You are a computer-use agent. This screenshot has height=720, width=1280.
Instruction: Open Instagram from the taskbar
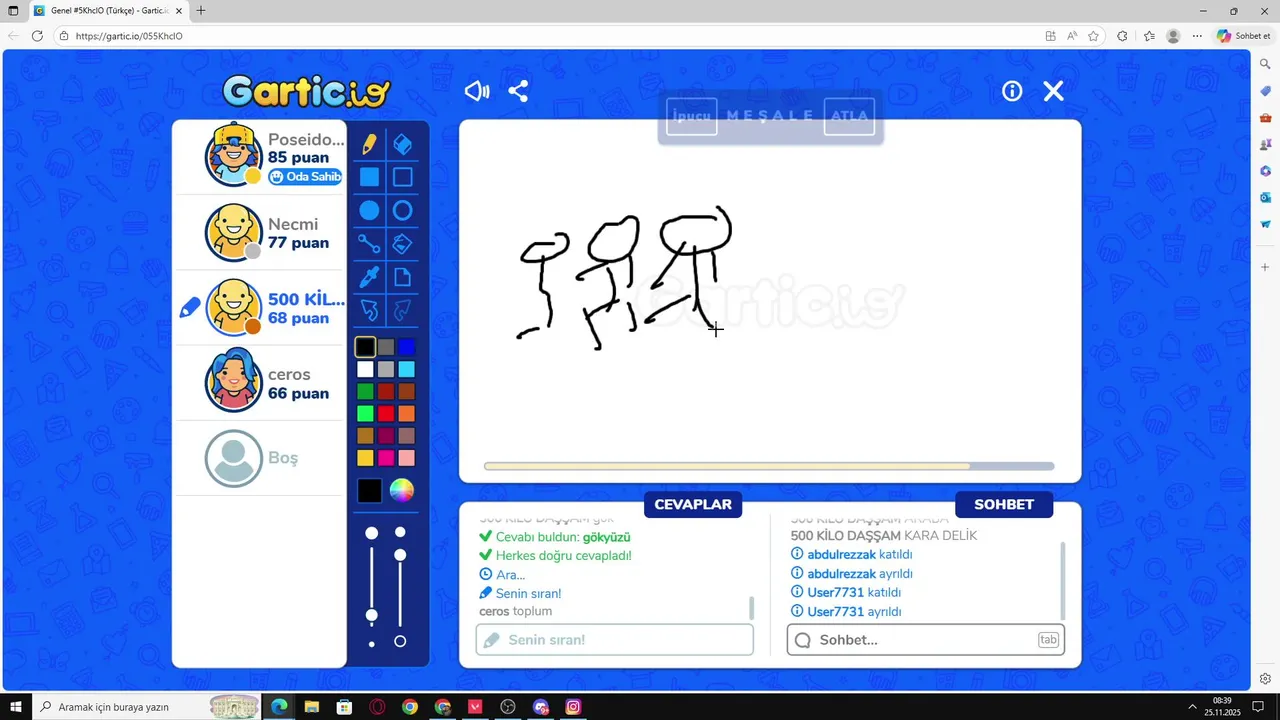click(x=573, y=707)
